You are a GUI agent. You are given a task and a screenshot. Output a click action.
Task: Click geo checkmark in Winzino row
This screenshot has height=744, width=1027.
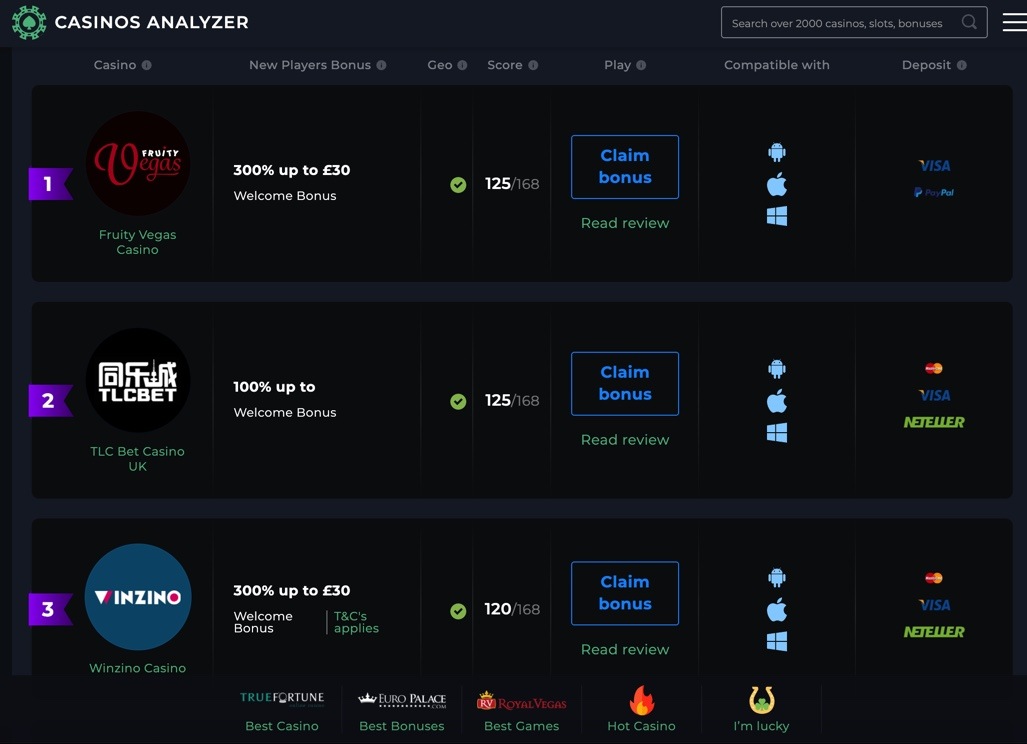(x=458, y=611)
